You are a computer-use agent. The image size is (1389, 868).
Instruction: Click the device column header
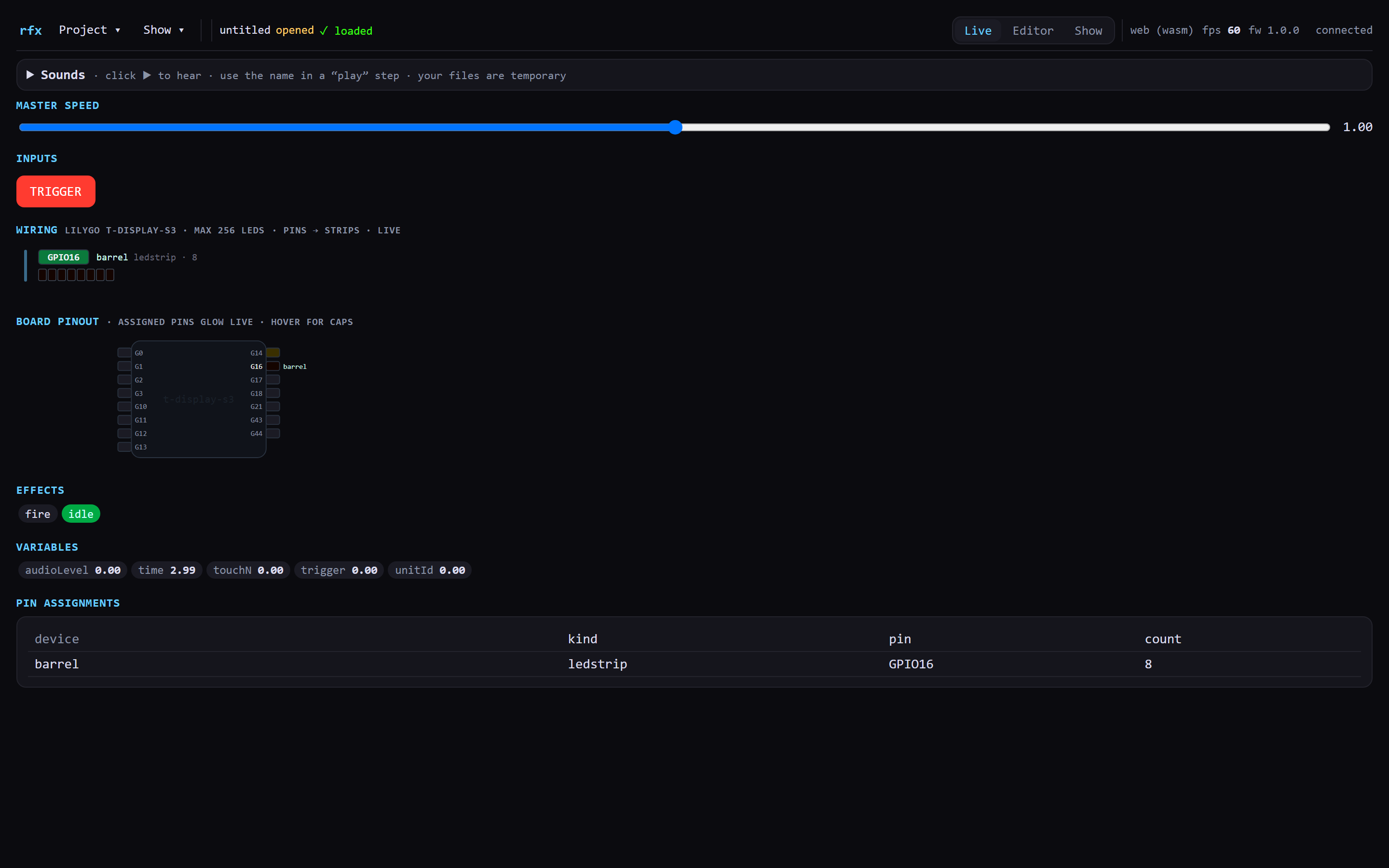[57, 639]
